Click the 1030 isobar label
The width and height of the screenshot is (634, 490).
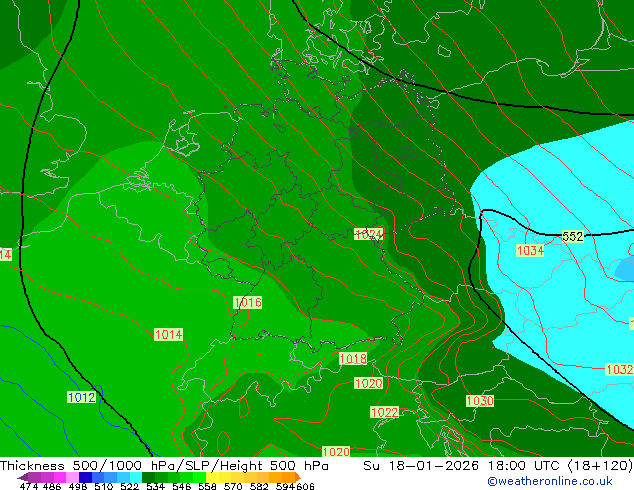click(480, 401)
